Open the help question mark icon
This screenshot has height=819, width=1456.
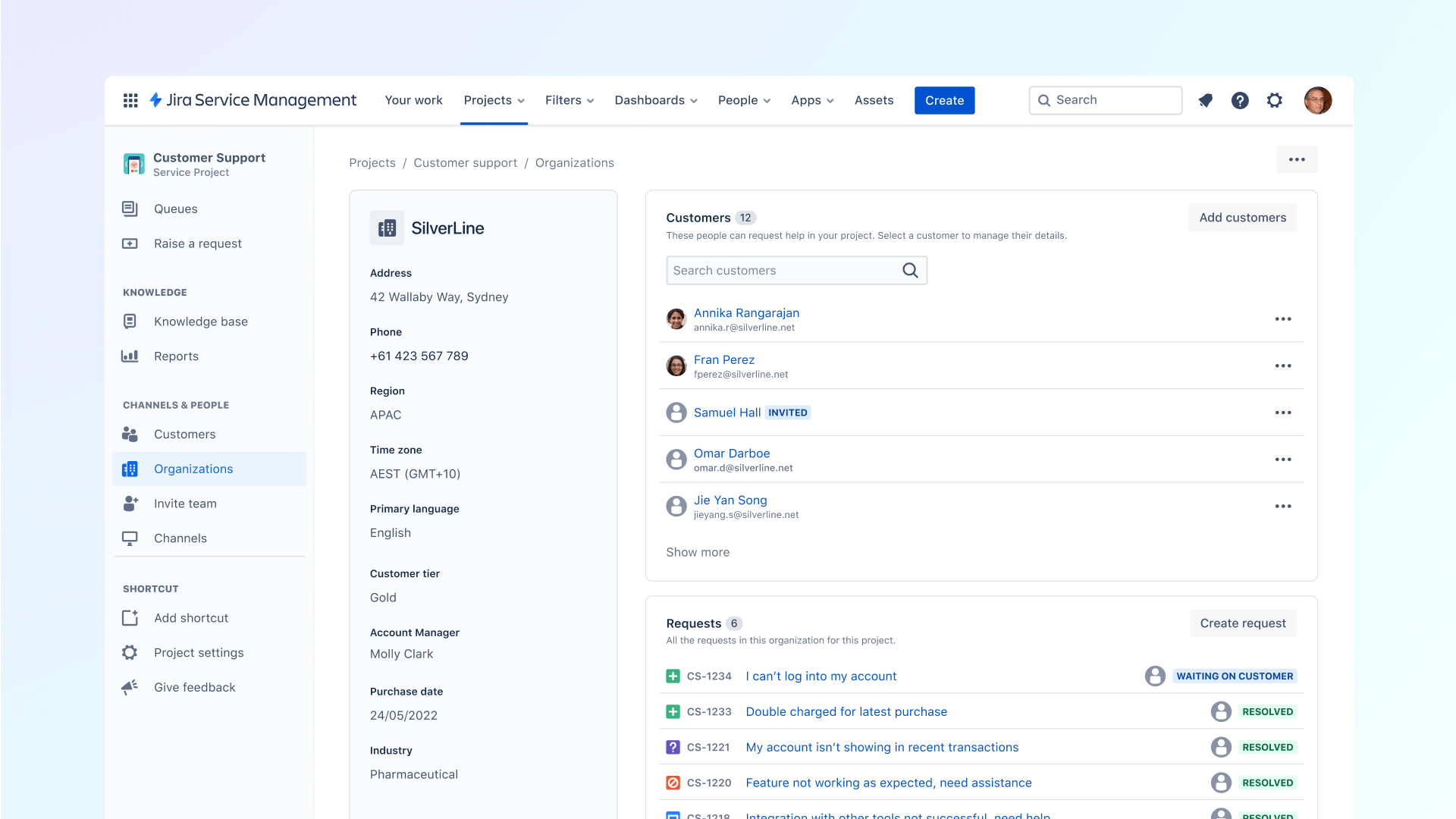1240,100
